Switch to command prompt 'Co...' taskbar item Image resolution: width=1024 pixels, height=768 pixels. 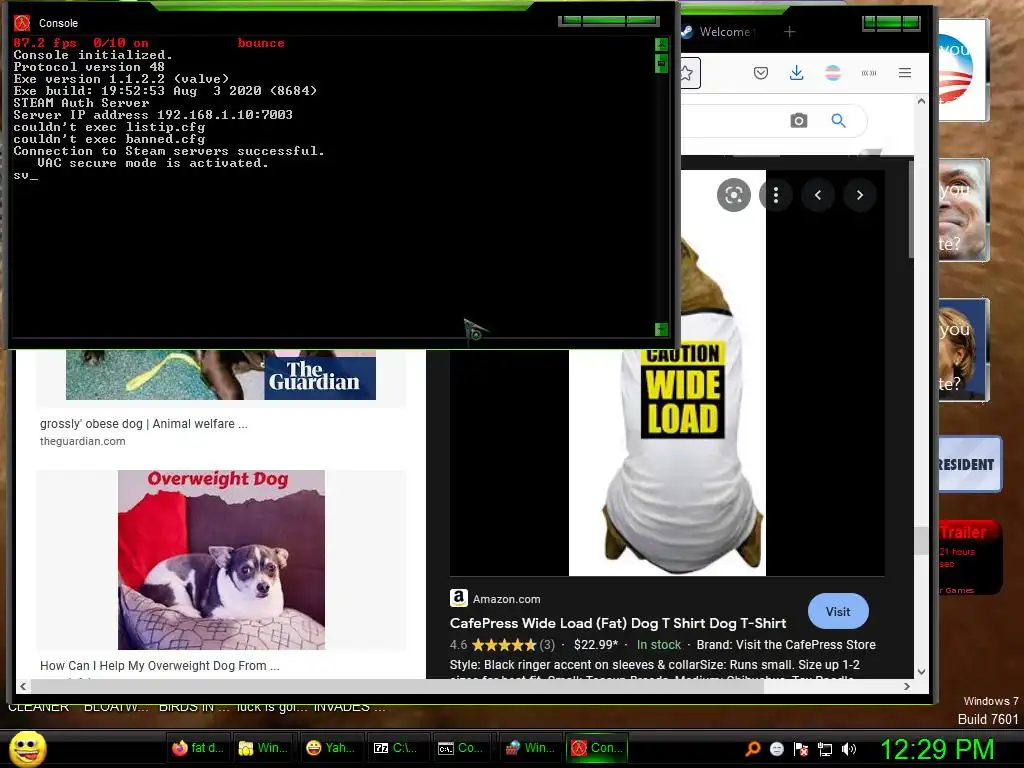462,748
